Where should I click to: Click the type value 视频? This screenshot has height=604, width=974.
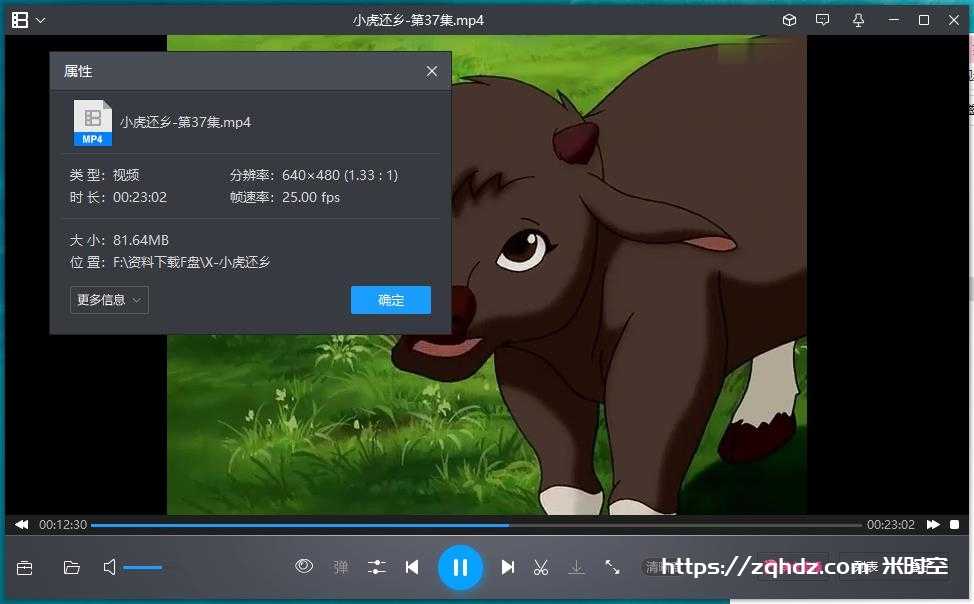(126, 175)
